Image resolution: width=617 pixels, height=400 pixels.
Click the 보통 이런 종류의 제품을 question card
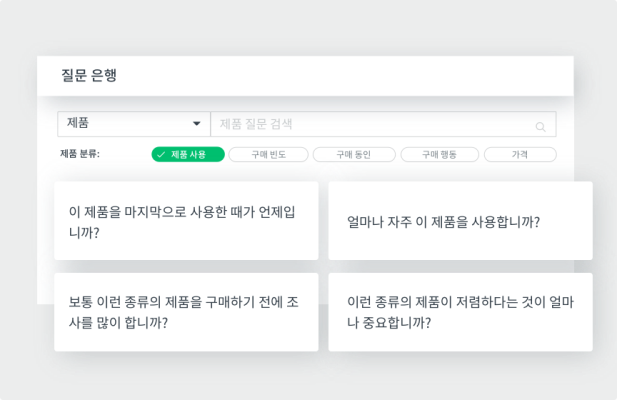[x=186, y=312]
